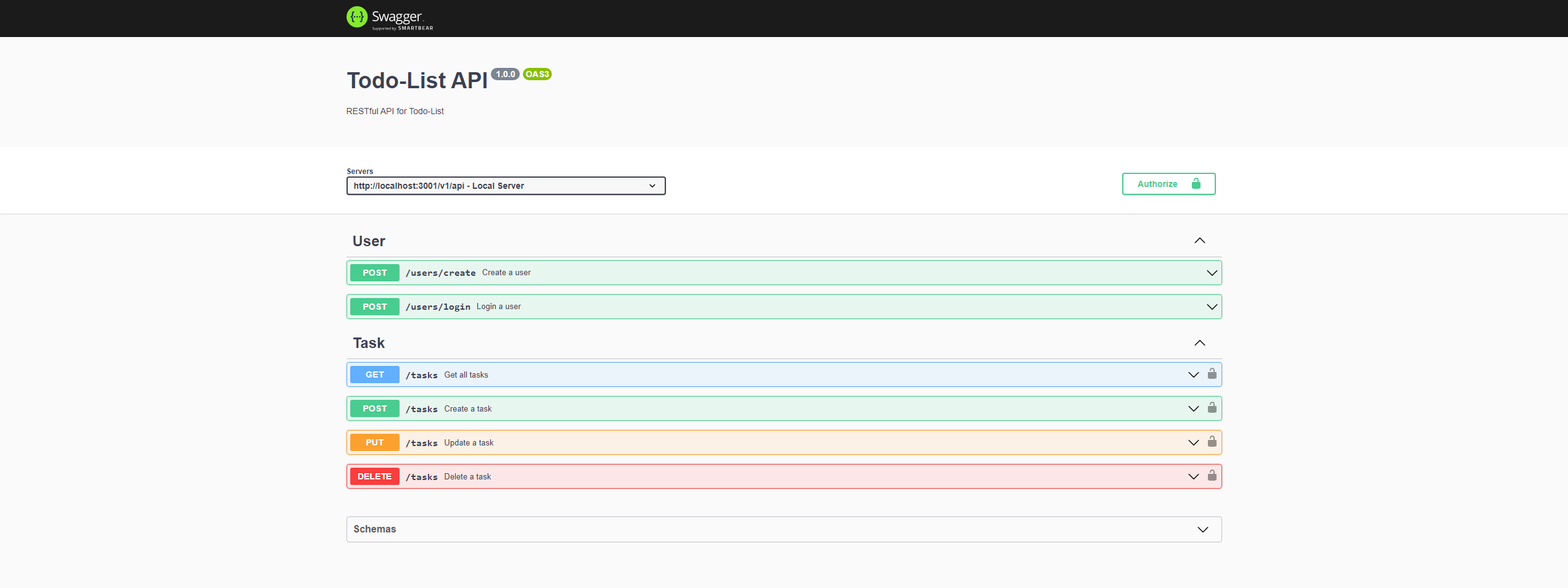This screenshot has height=588, width=1568.
Task: Click lock icon on DELETE /tasks row
Action: (1212, 476)
